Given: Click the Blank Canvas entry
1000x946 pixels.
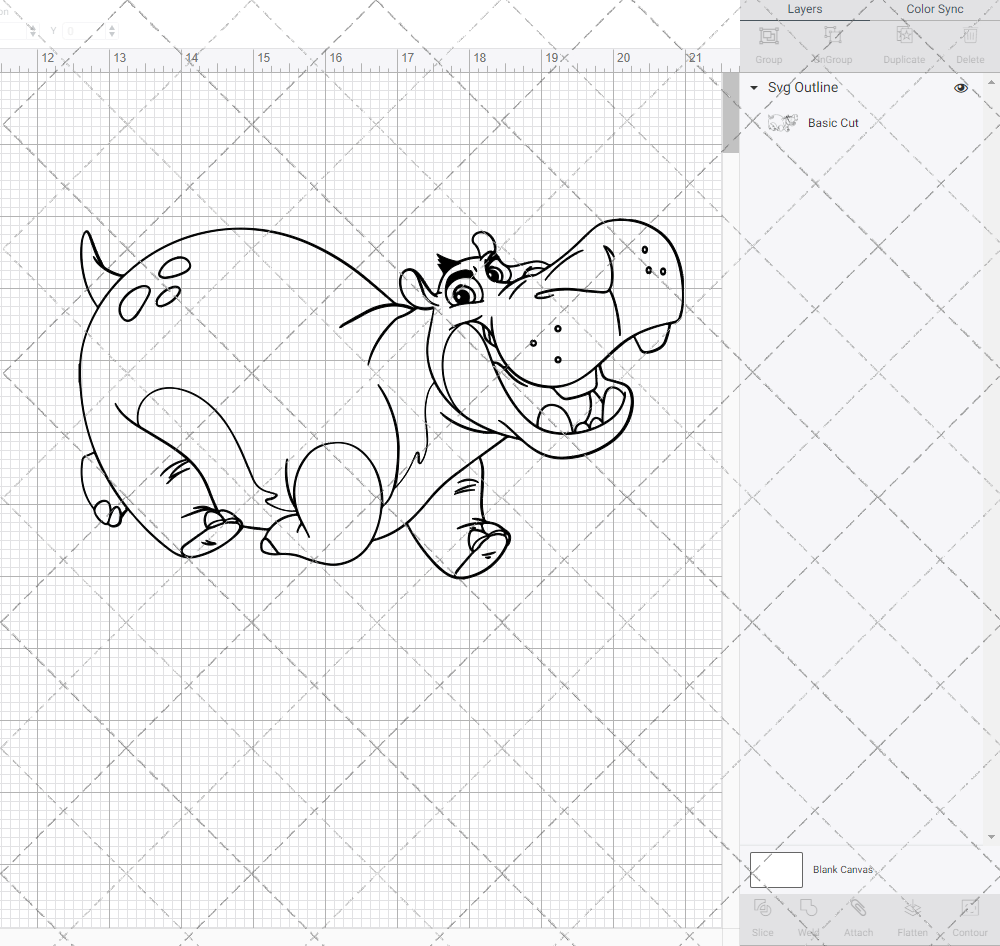Looking at the screenshot, I should coord(843,869).
